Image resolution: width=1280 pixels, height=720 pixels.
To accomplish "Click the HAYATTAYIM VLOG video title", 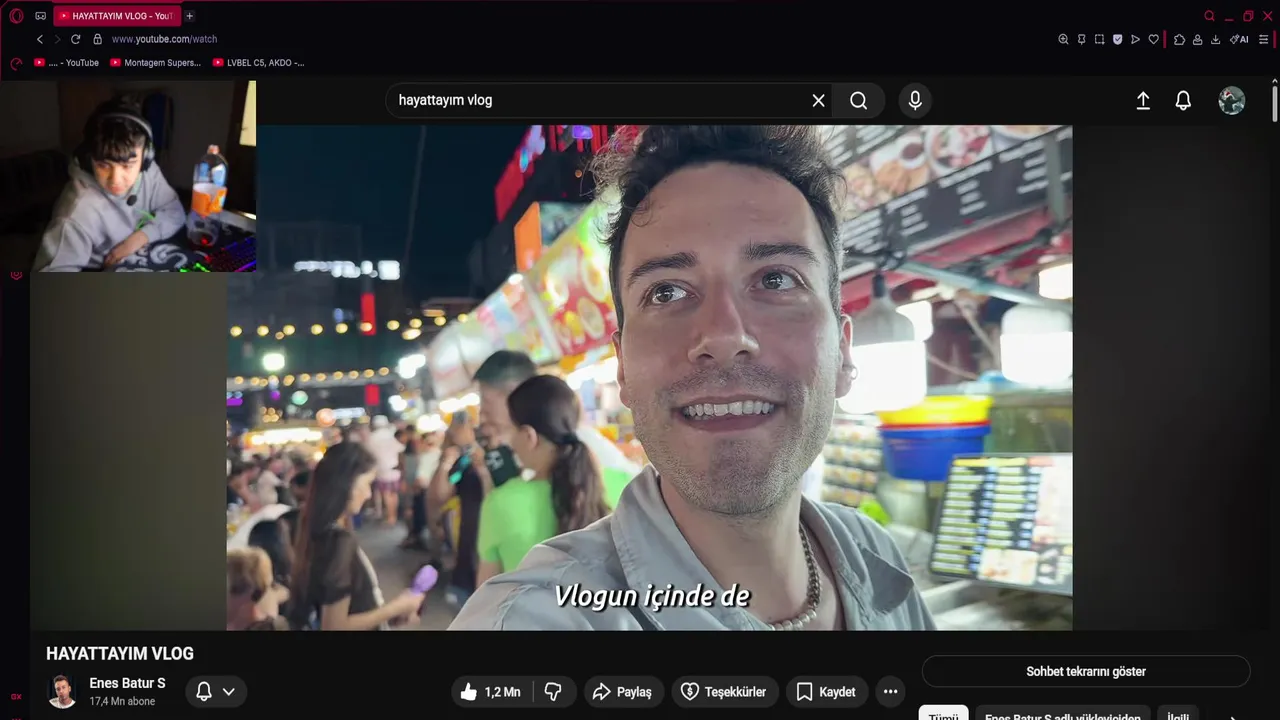I will [120, 653].
